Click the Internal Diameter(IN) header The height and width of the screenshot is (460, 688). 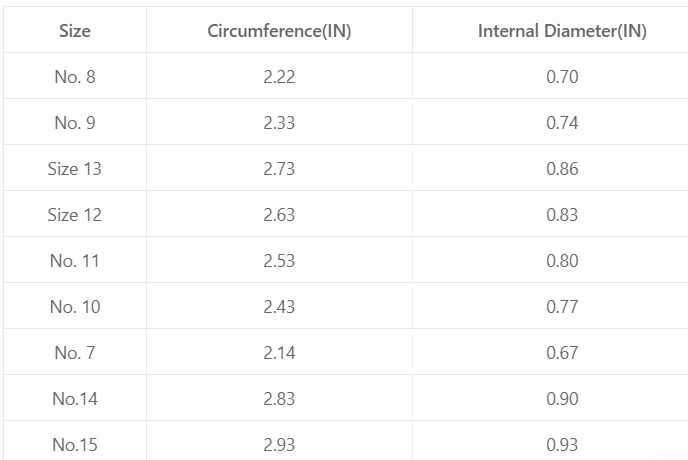pyautogui.click(x=562, y=31)
